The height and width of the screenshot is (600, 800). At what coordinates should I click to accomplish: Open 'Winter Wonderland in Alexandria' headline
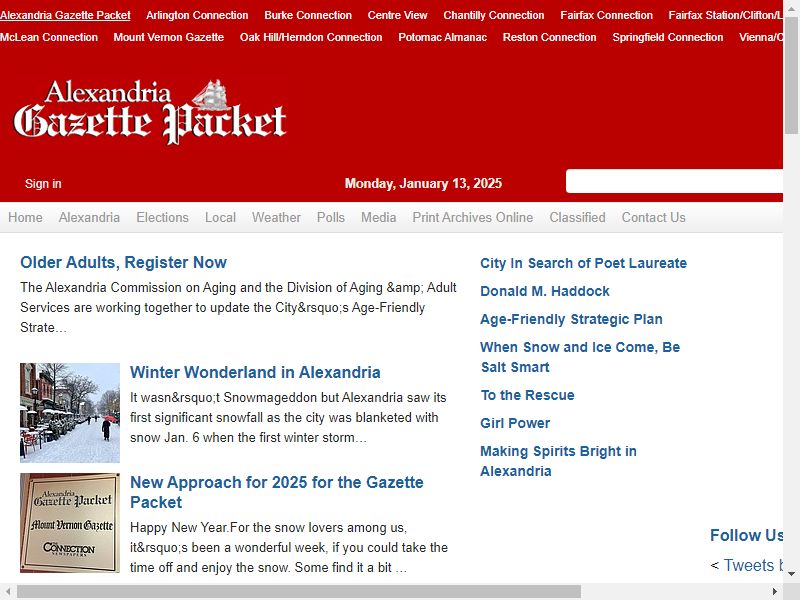click(255, 372)
